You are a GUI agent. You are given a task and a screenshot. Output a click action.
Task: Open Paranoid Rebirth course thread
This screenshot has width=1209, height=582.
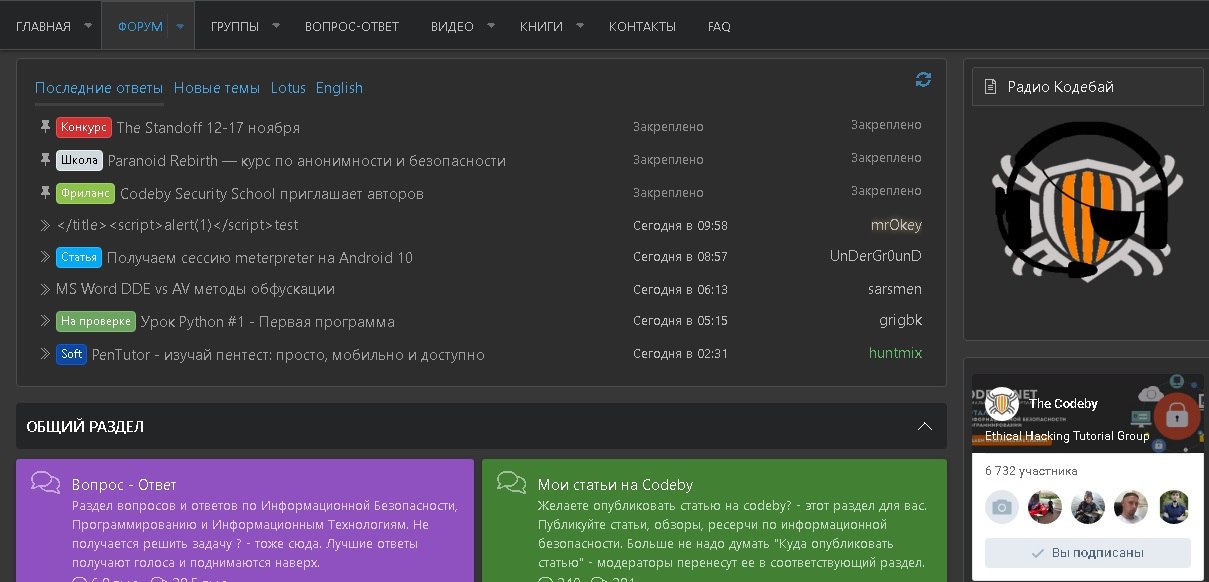[x=307, y=161]
